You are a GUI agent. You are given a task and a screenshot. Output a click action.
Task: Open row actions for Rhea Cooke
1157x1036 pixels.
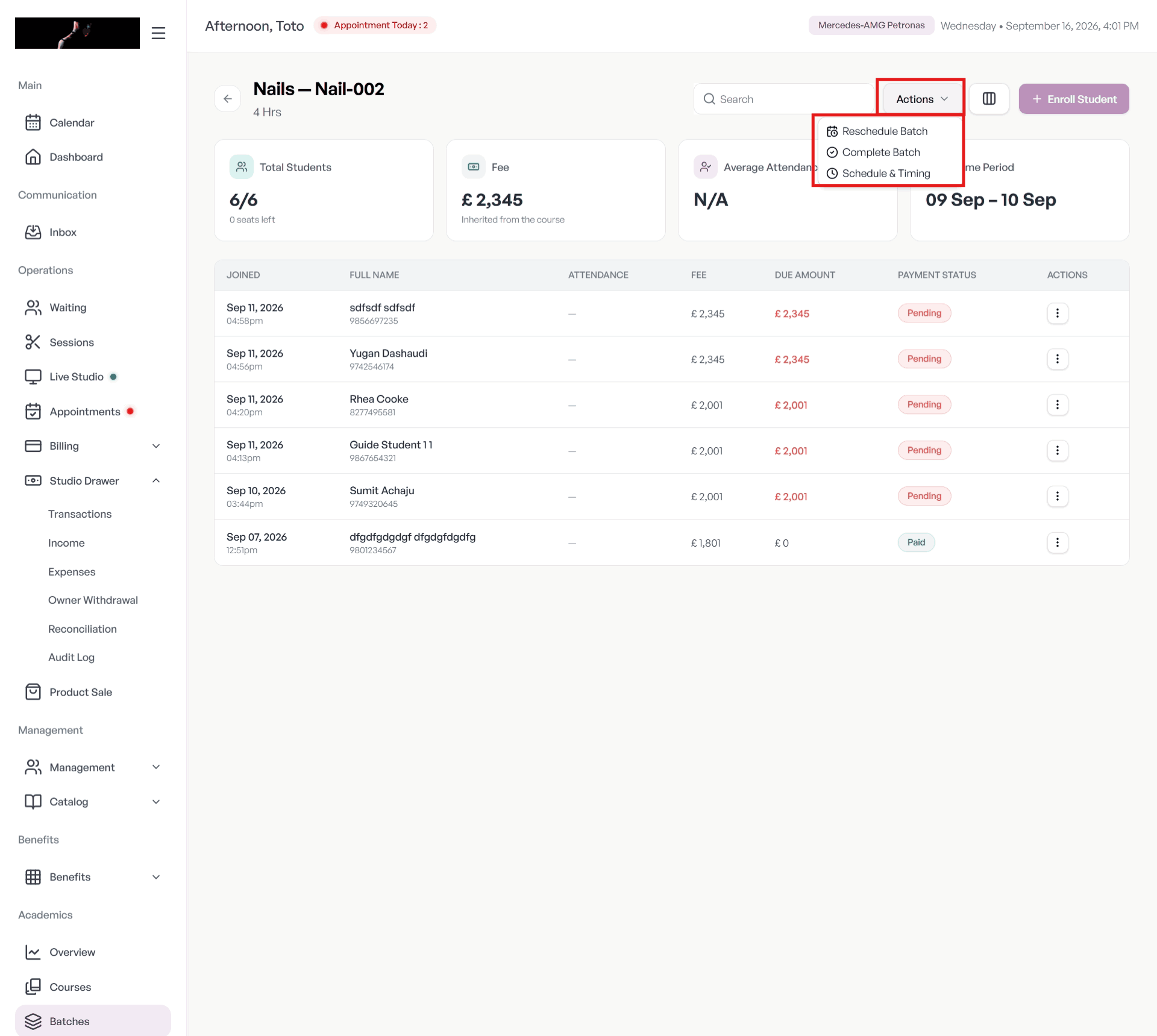(1058, 405)
